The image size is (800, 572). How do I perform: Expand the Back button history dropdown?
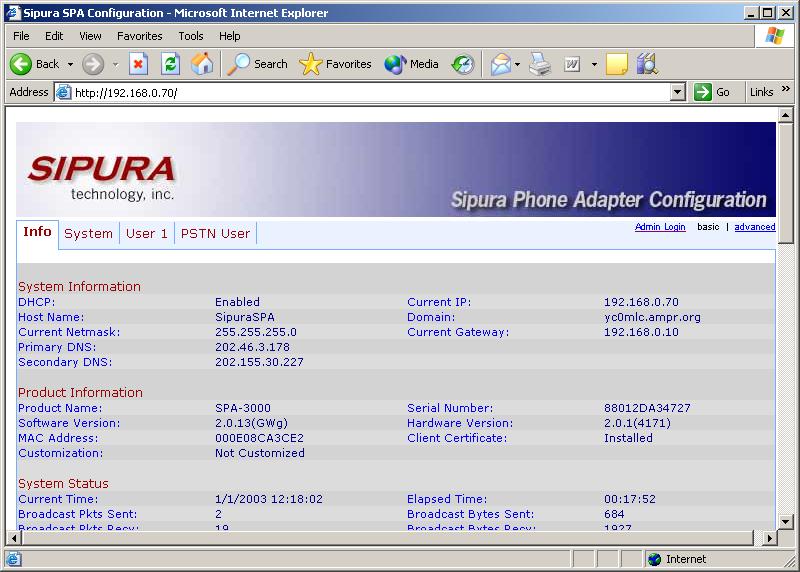70,64
